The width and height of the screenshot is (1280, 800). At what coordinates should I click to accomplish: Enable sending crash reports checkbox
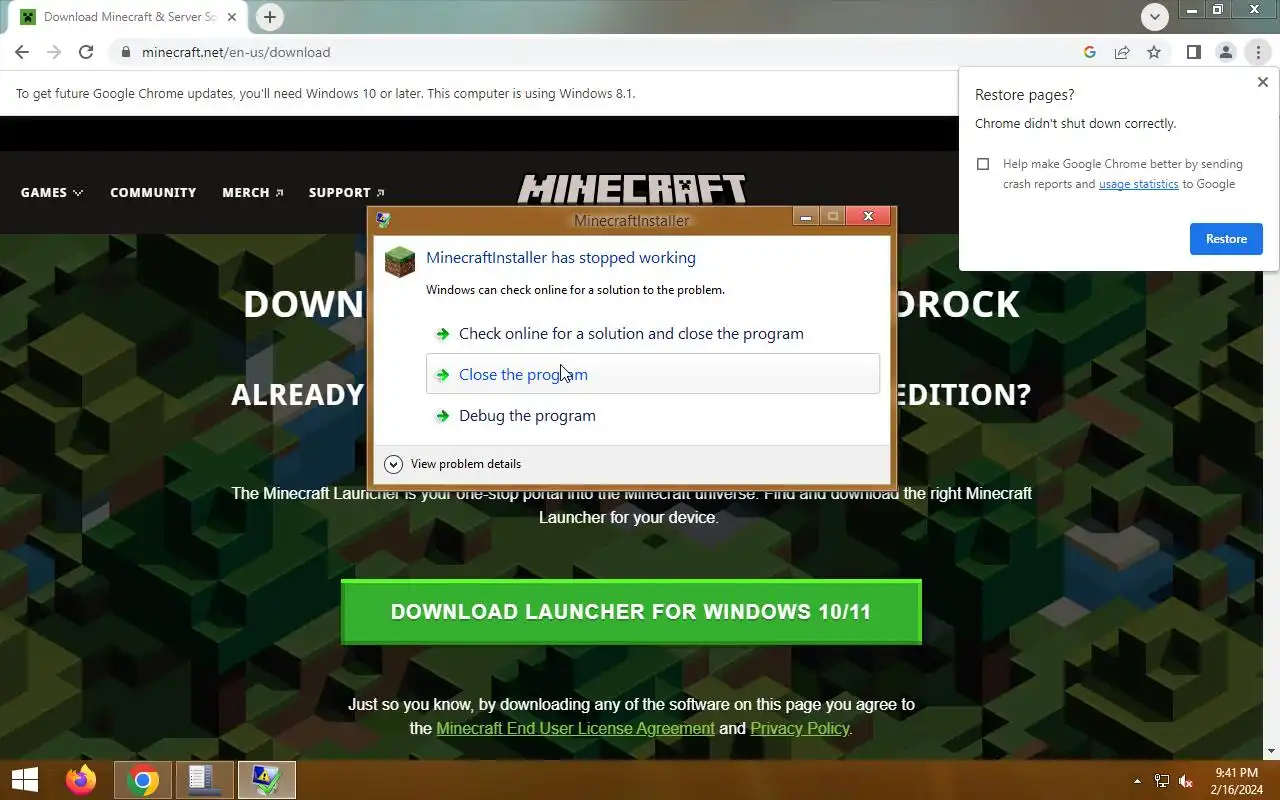coord(983,164)
